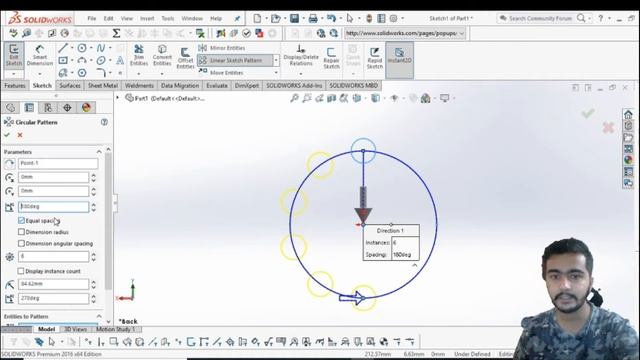This screenshot has width=640, height=360.
Task: Open the Move Entities dropdown arrow
Action: [276, 73]
